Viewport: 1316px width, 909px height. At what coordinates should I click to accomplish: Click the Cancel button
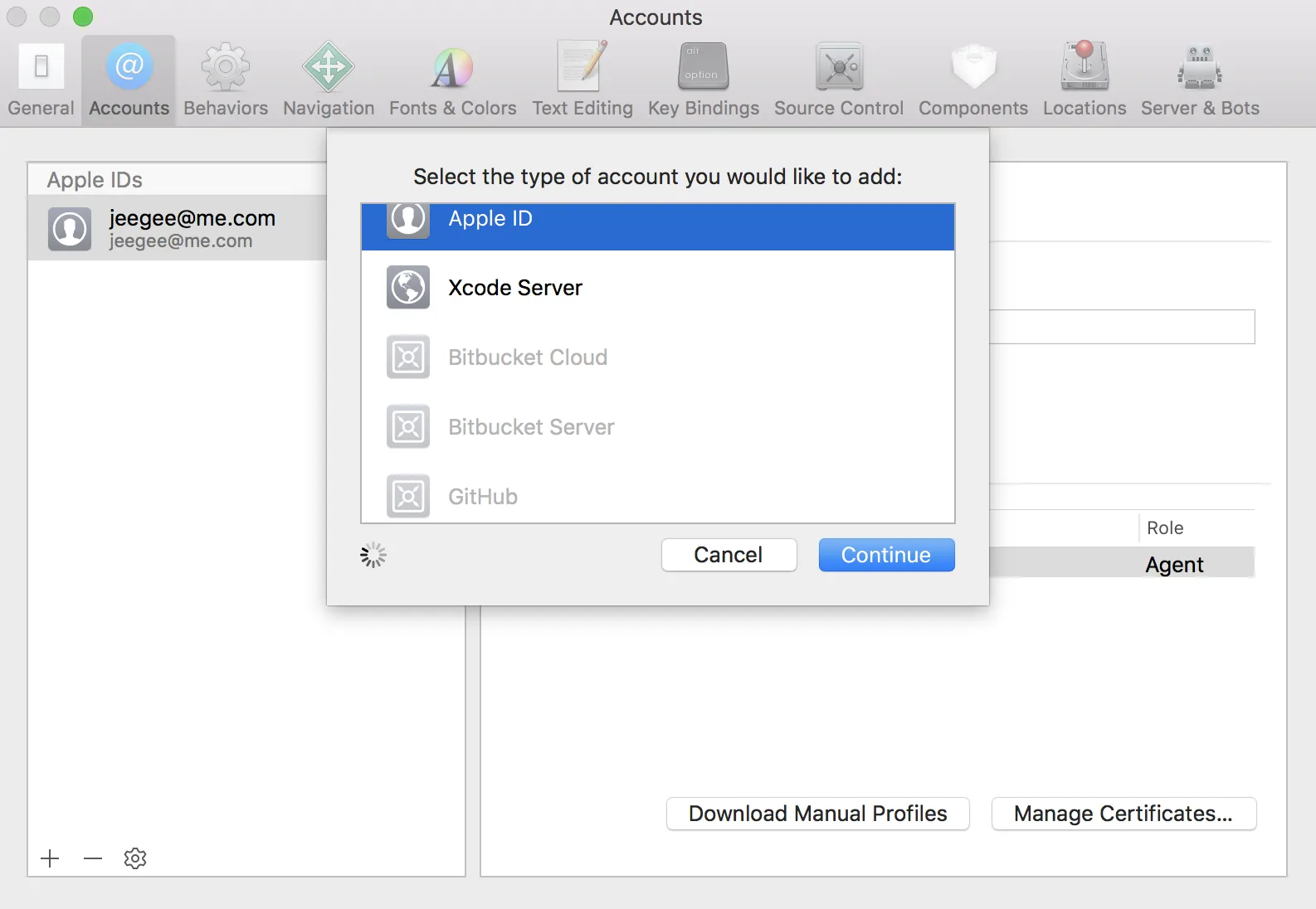(729, 555)
